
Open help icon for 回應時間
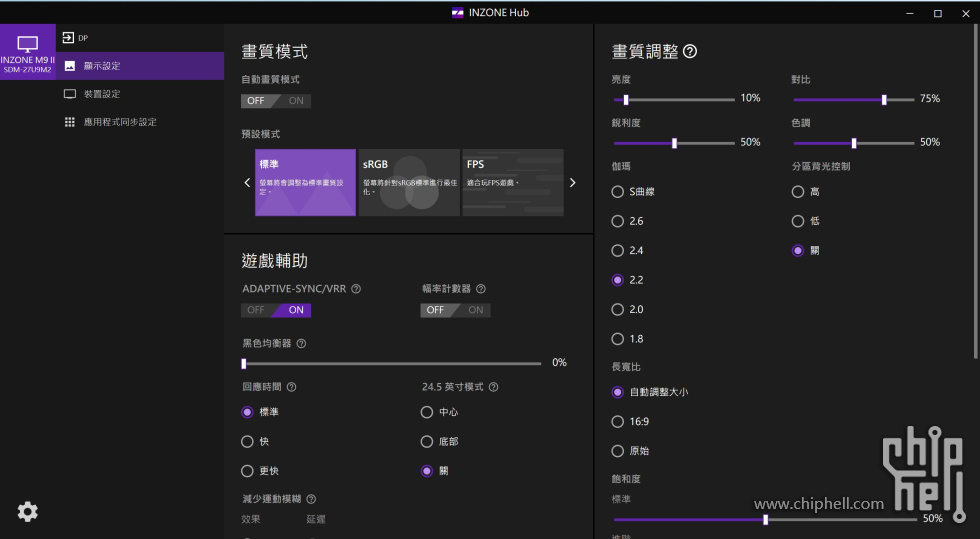tap(291, 387)
